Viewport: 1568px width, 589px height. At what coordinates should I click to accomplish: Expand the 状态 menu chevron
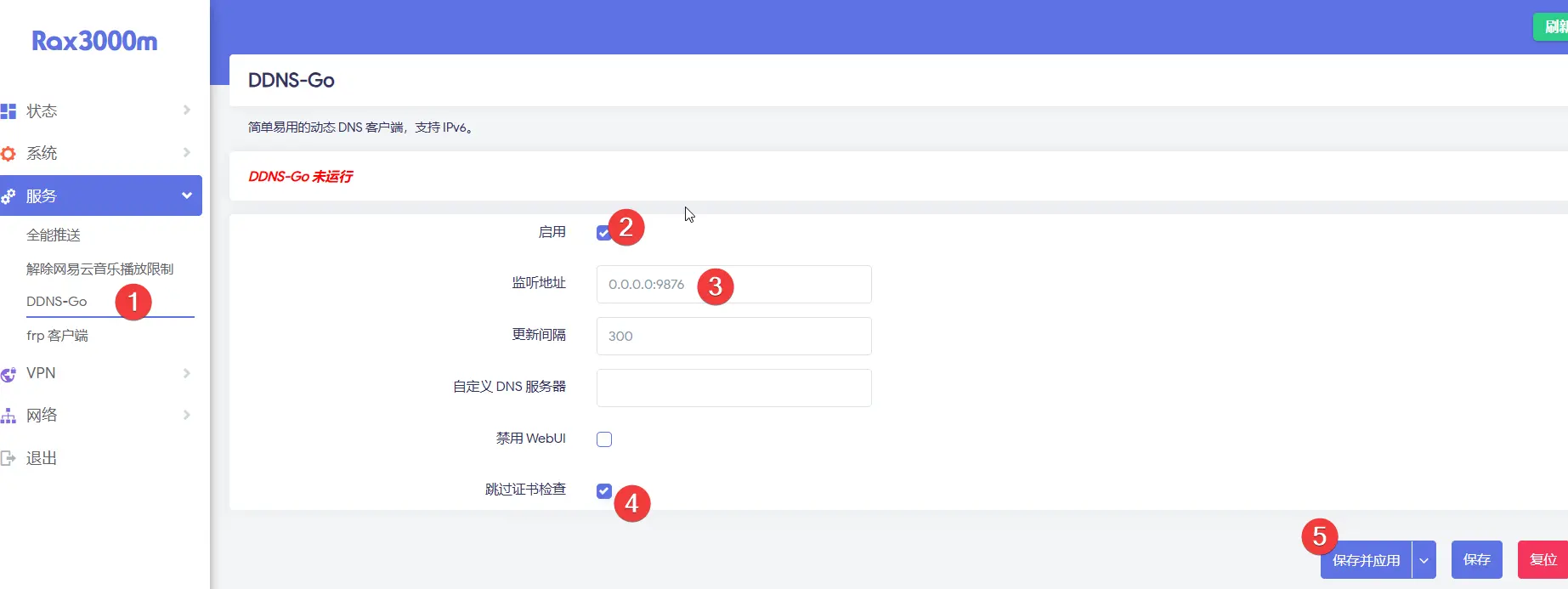point(187,110)
